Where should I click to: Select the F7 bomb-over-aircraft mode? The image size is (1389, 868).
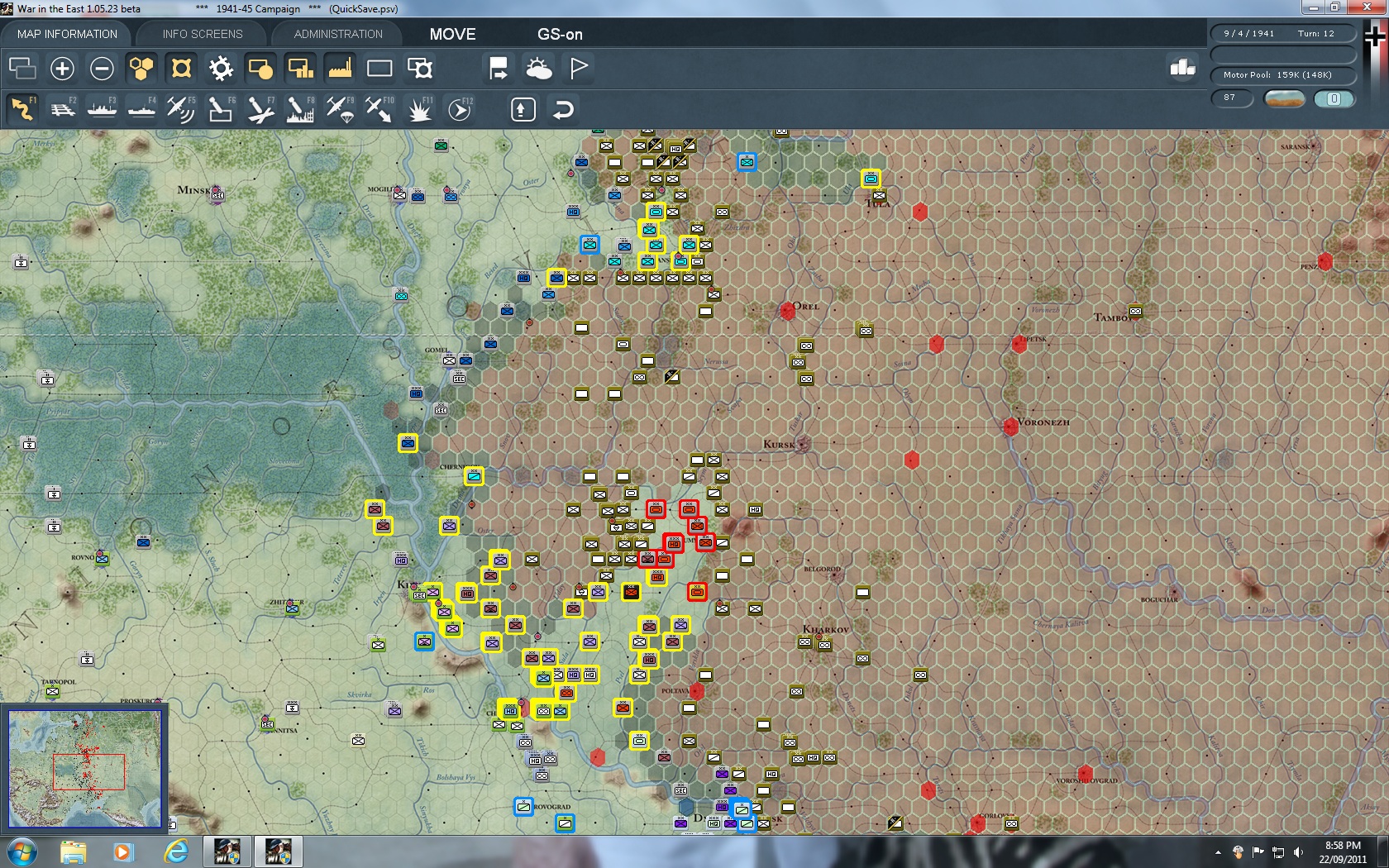[x=260, y=109]
